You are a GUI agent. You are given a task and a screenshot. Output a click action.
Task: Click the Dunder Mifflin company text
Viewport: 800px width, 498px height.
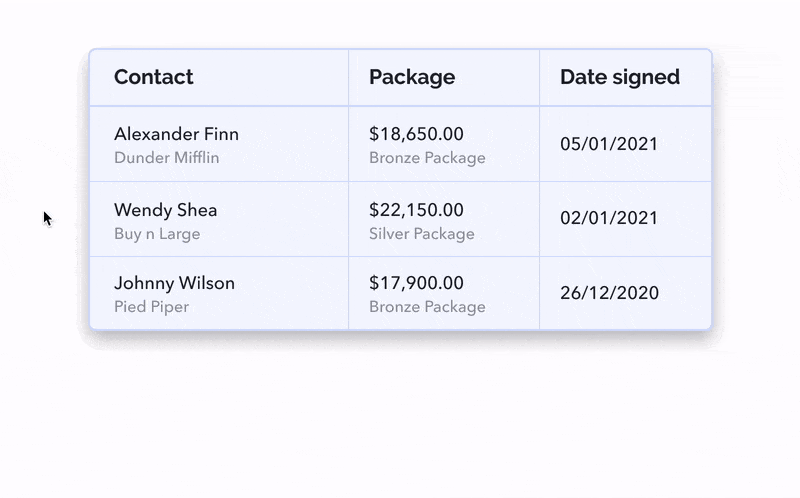pos(166,158)
